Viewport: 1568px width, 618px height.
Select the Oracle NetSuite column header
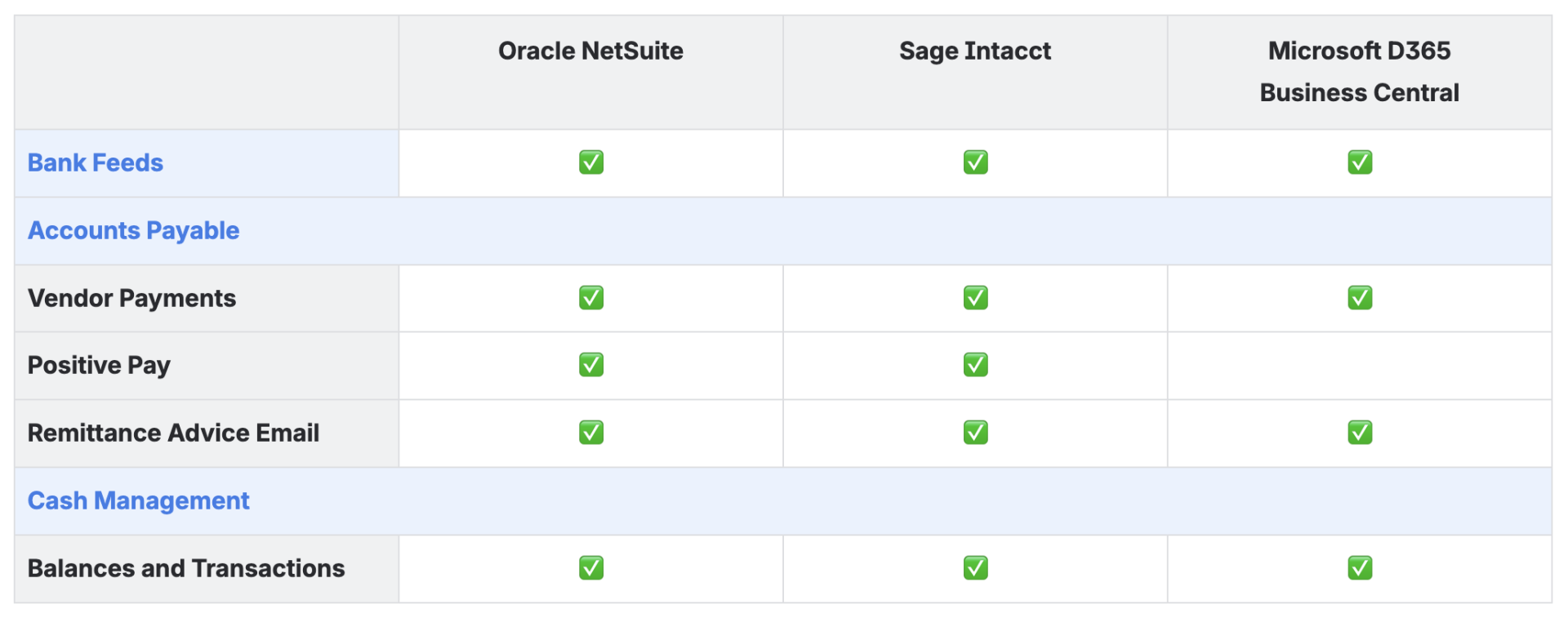click(x=590, y=51)
